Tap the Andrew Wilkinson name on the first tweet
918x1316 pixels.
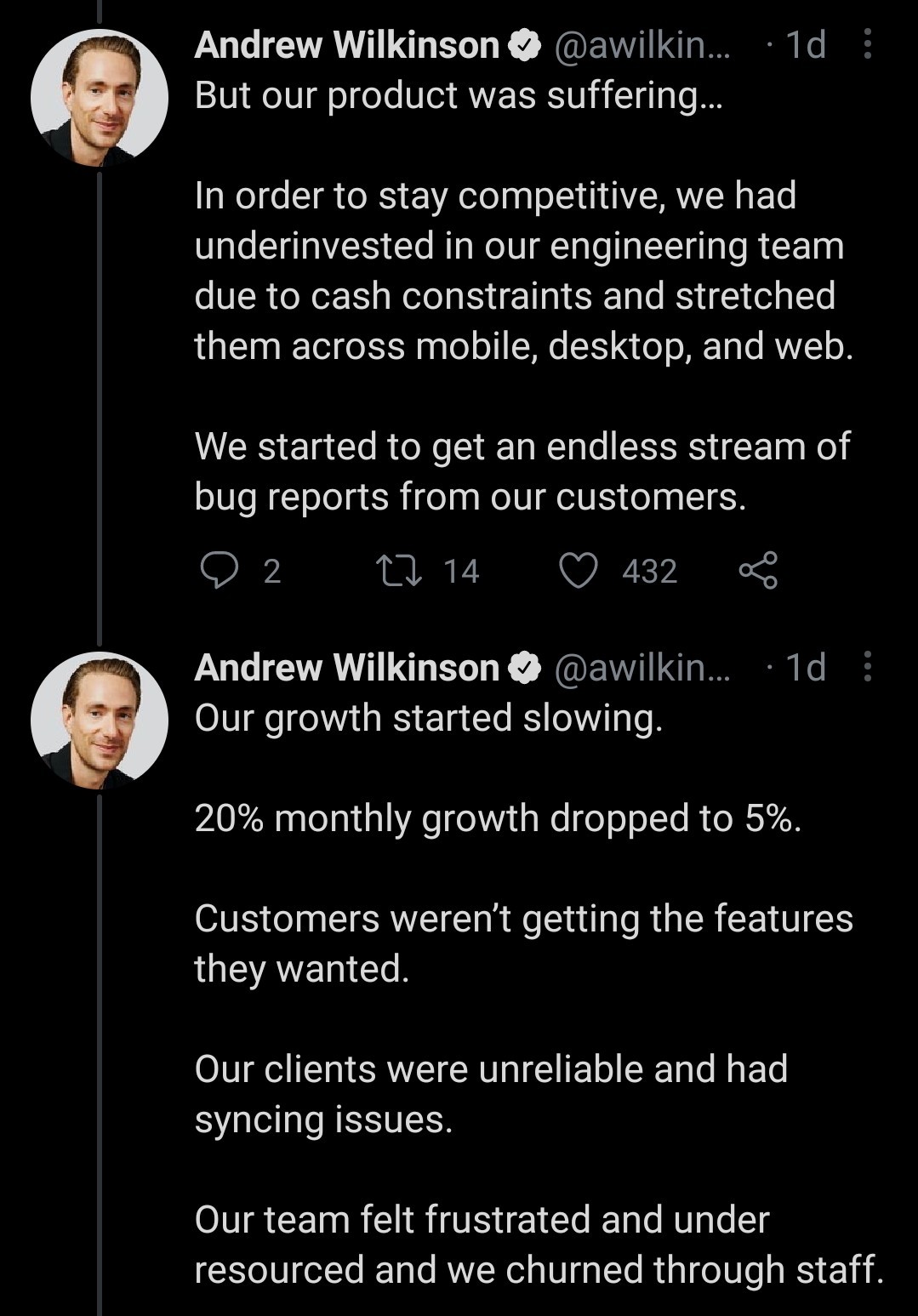[346, 45]
